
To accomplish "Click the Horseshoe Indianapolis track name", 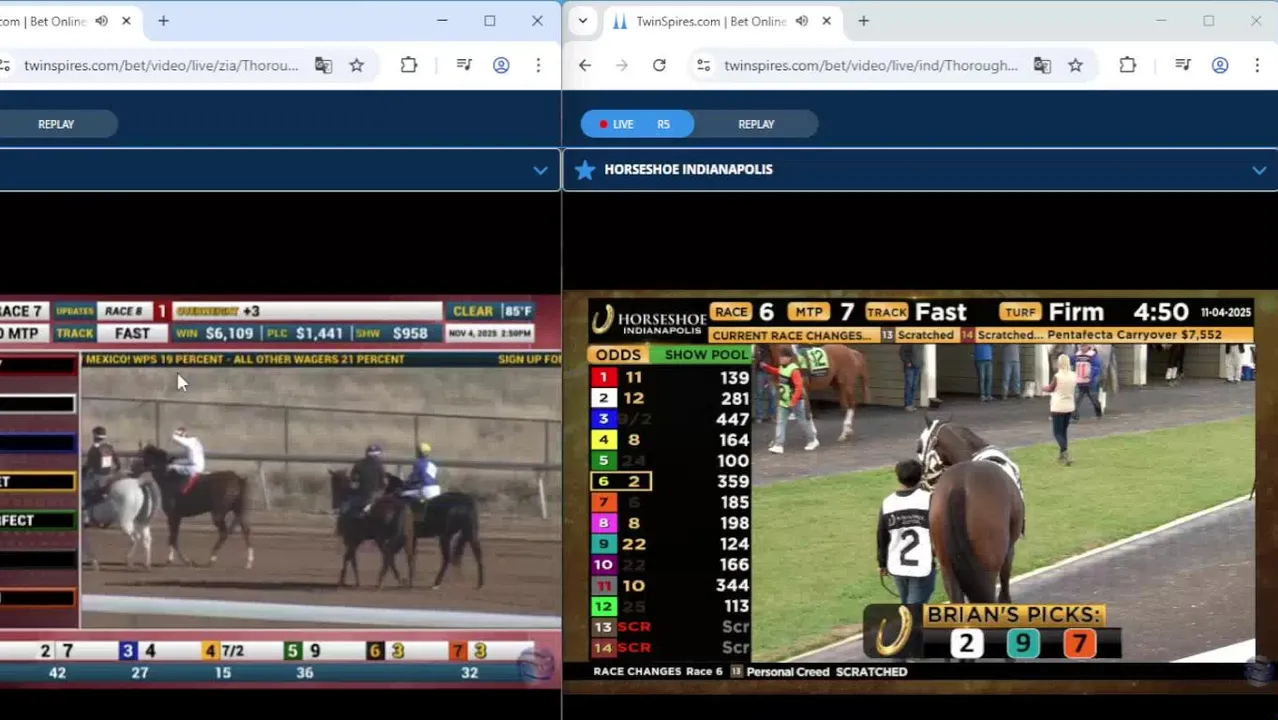I will 688,169.
